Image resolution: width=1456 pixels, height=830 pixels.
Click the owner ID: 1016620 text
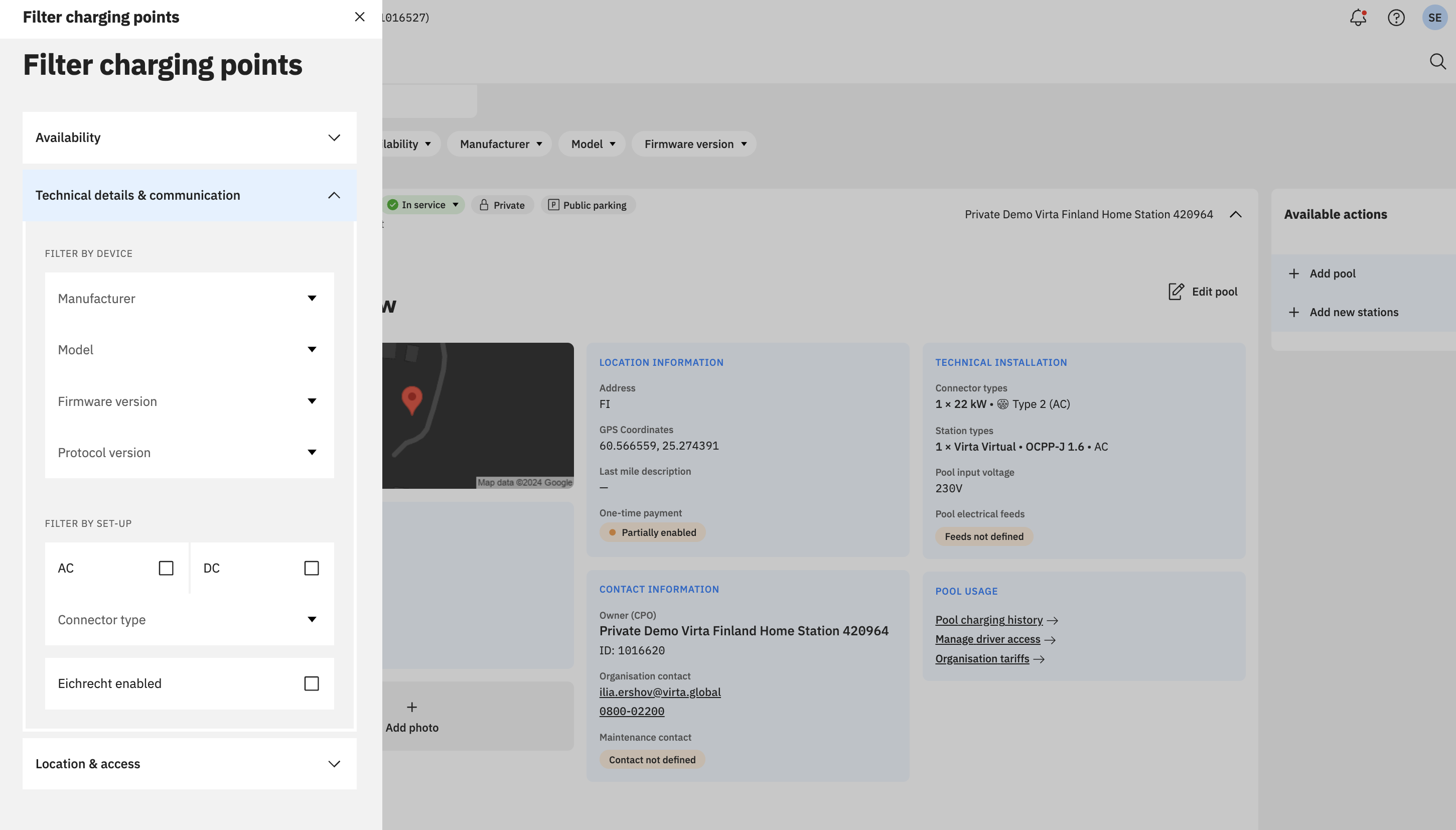(x=632, y=650)
